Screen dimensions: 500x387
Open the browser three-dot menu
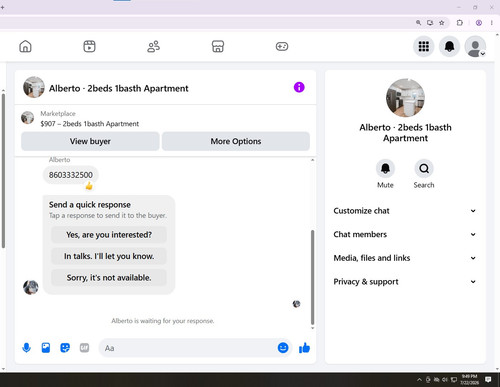pyautogui.click(x=492, y=23)
